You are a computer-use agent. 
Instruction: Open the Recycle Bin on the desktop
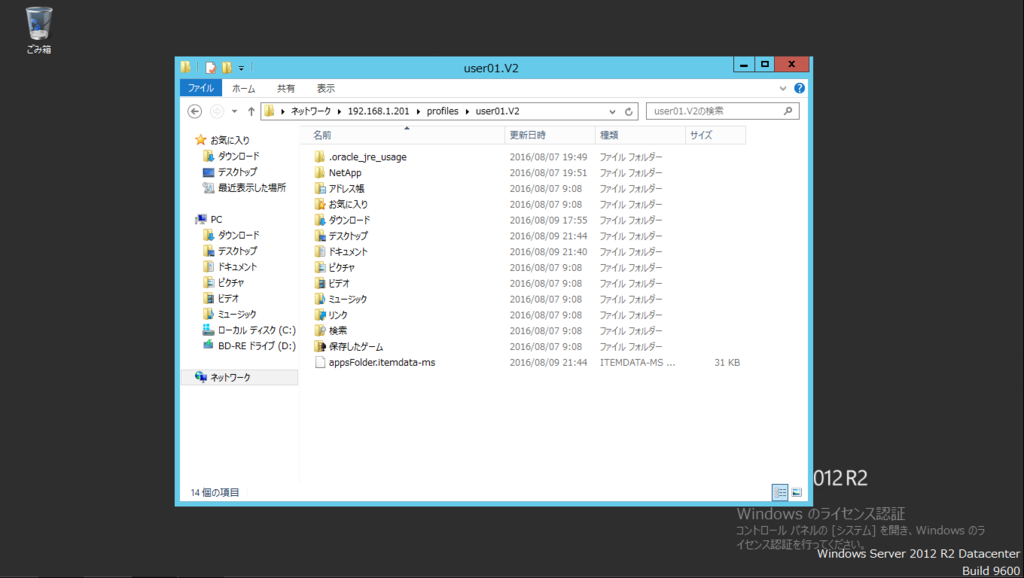(x=39, y=29)
